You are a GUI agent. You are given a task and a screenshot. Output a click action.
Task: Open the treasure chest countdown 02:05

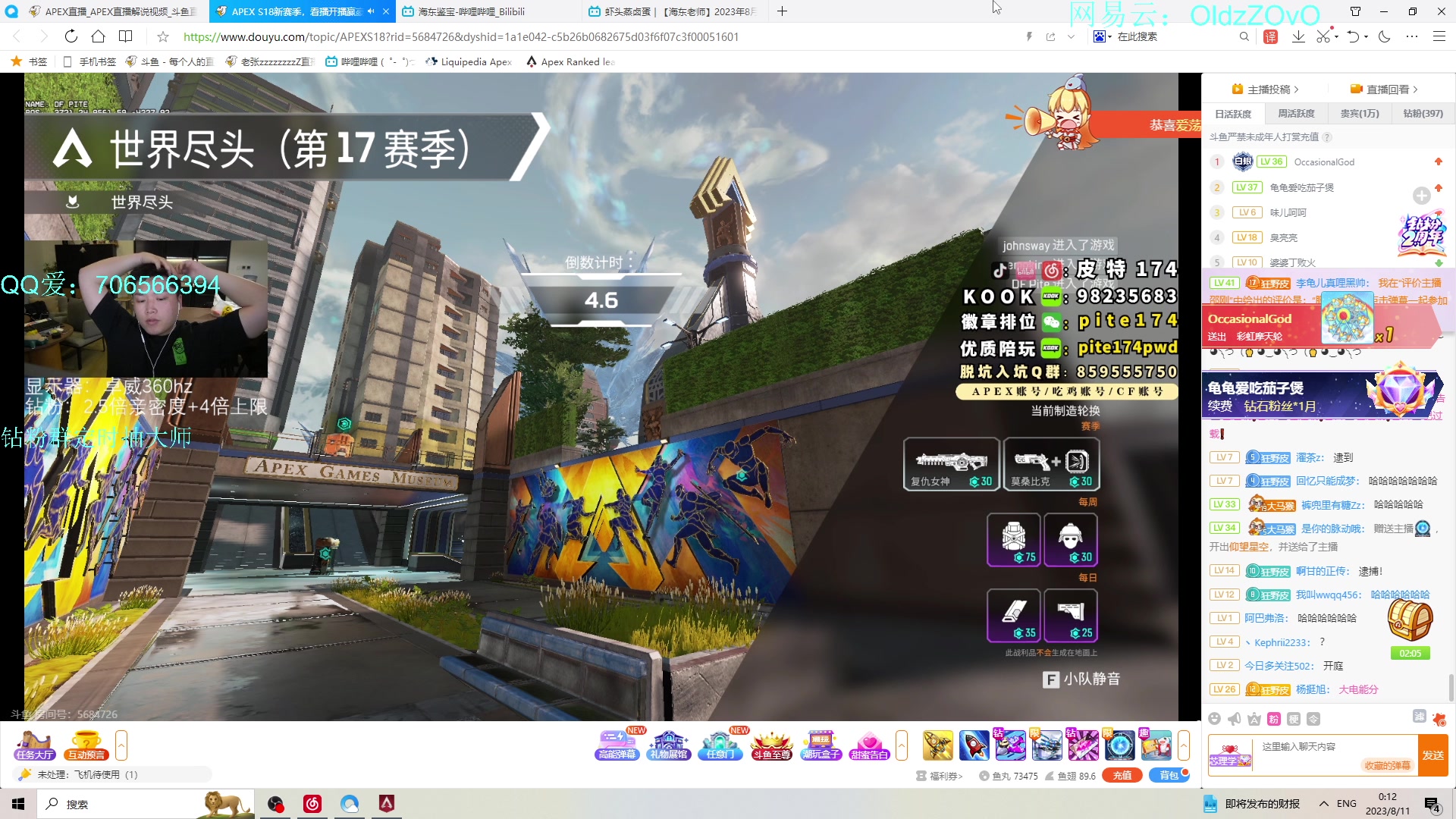click(1410, 629)
